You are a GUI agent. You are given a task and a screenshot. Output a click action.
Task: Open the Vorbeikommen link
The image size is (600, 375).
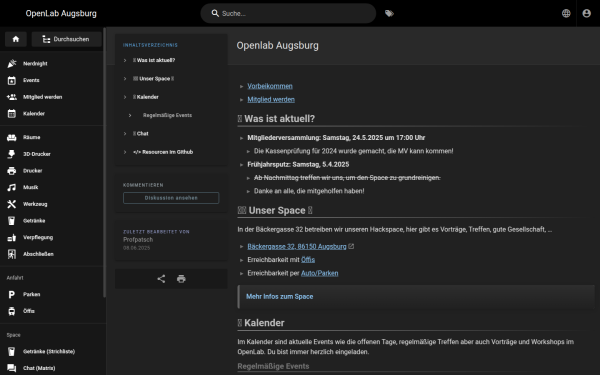270,86
